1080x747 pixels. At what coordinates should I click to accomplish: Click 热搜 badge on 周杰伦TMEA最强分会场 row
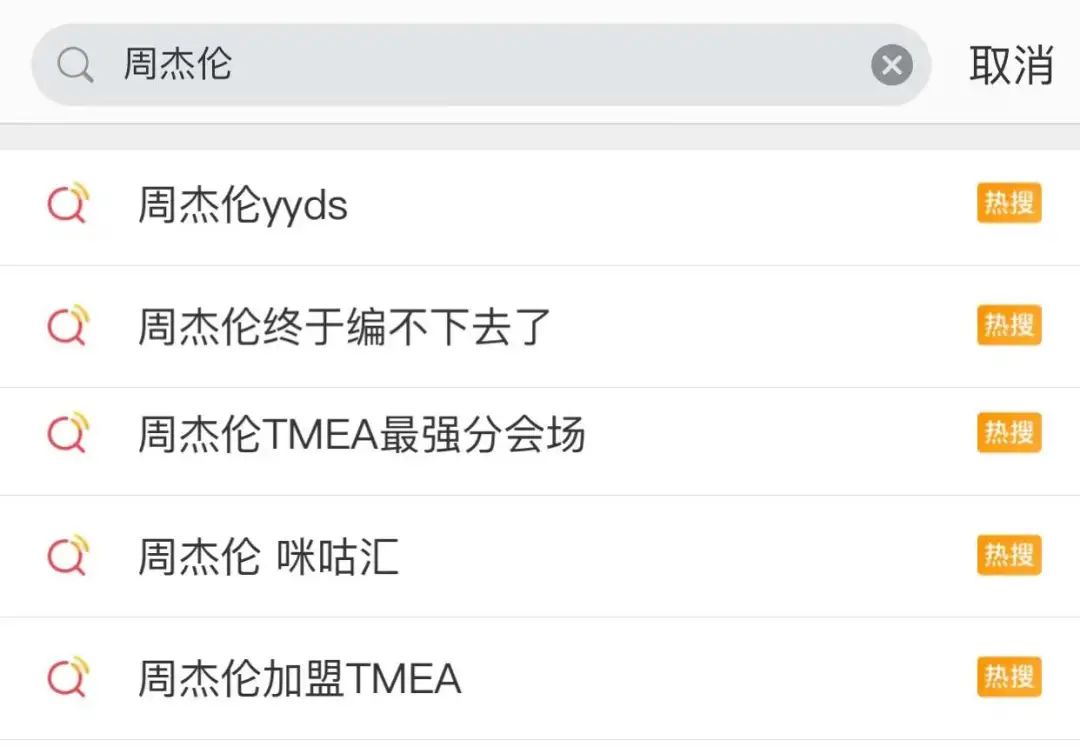(x=1009, y=432)
